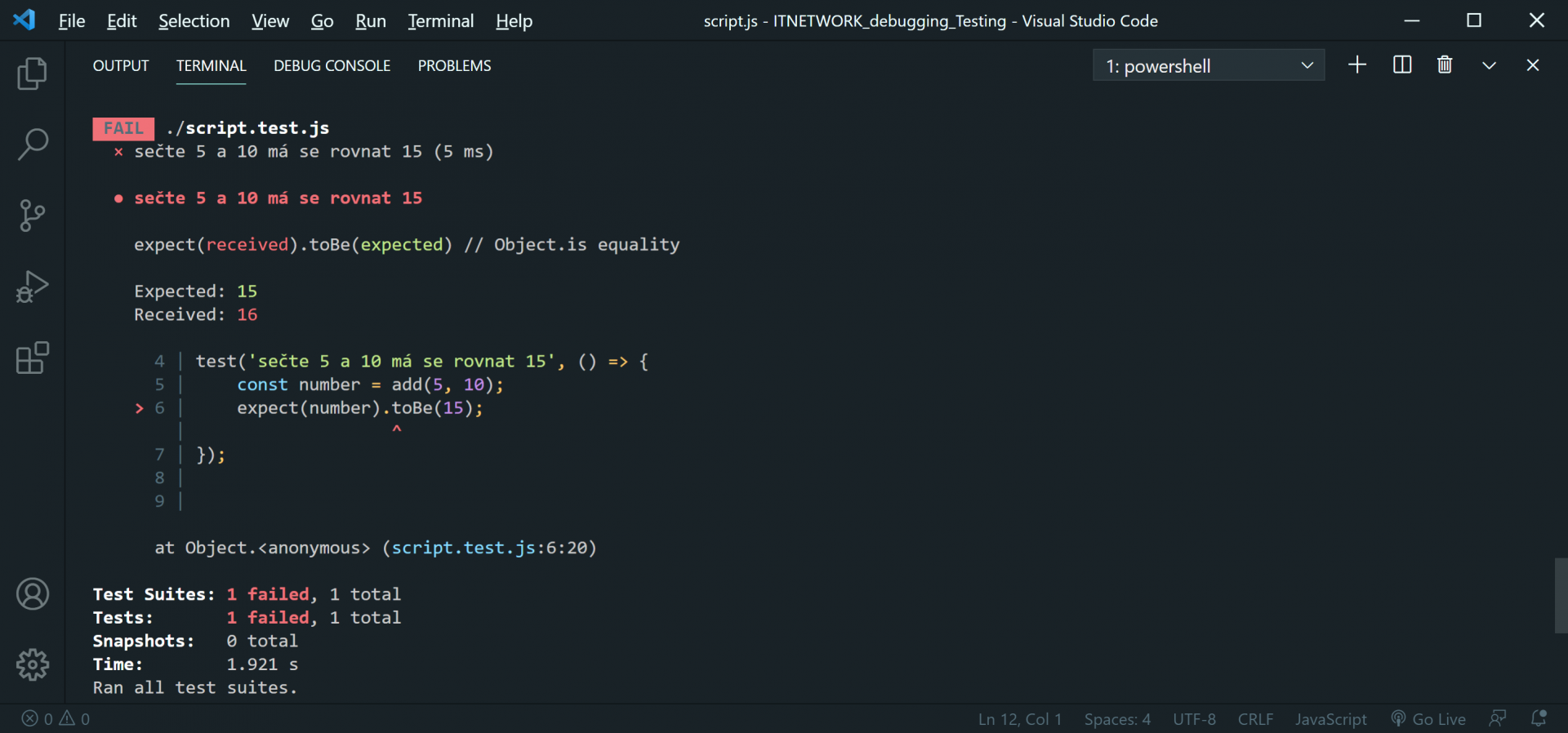1568x733 pixels.
Task: Open the Search view in activity bar
Action: 33,144
